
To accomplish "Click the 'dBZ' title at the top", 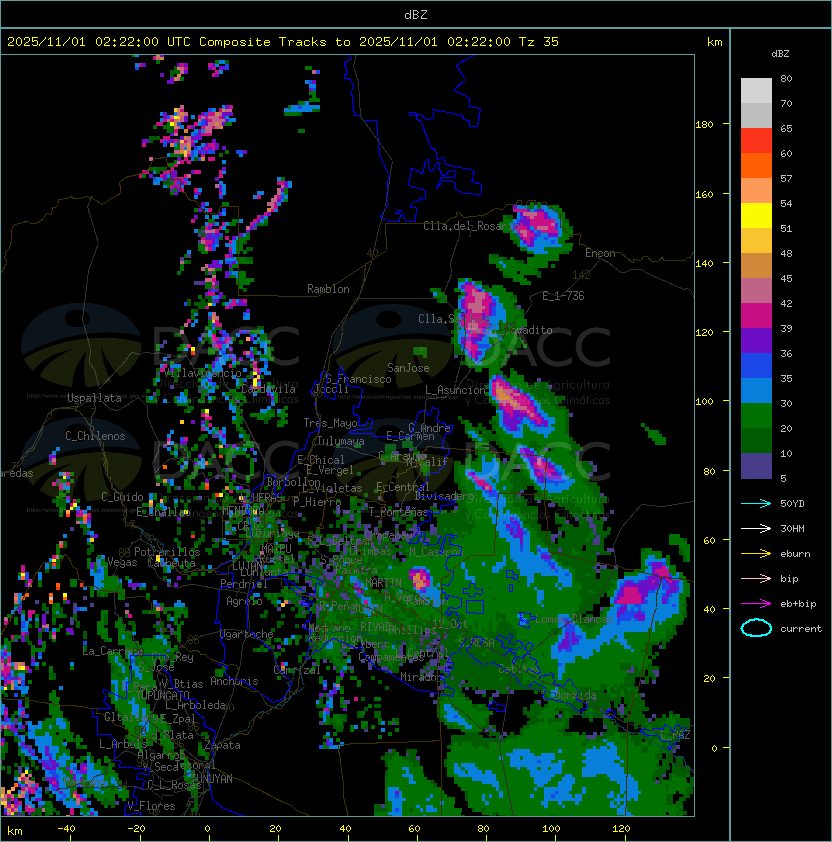I will [x=416, y=14].
